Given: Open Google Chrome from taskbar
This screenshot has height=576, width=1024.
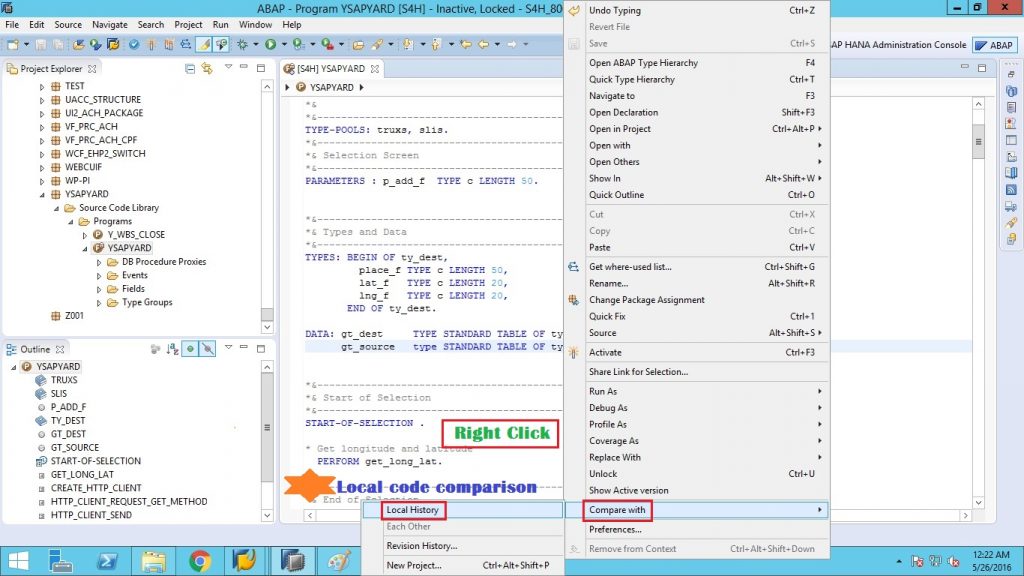Looking at the screenshot, I should click(200, 561).
